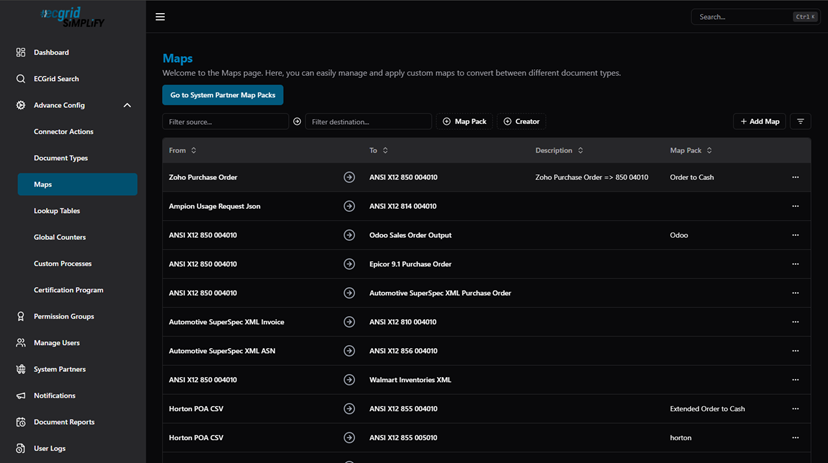Image resolution: width=828 pixels, height=463 pixels.
Task: Click arrow icon in SuperSpec XML ASN row
Action: point(349,351)
